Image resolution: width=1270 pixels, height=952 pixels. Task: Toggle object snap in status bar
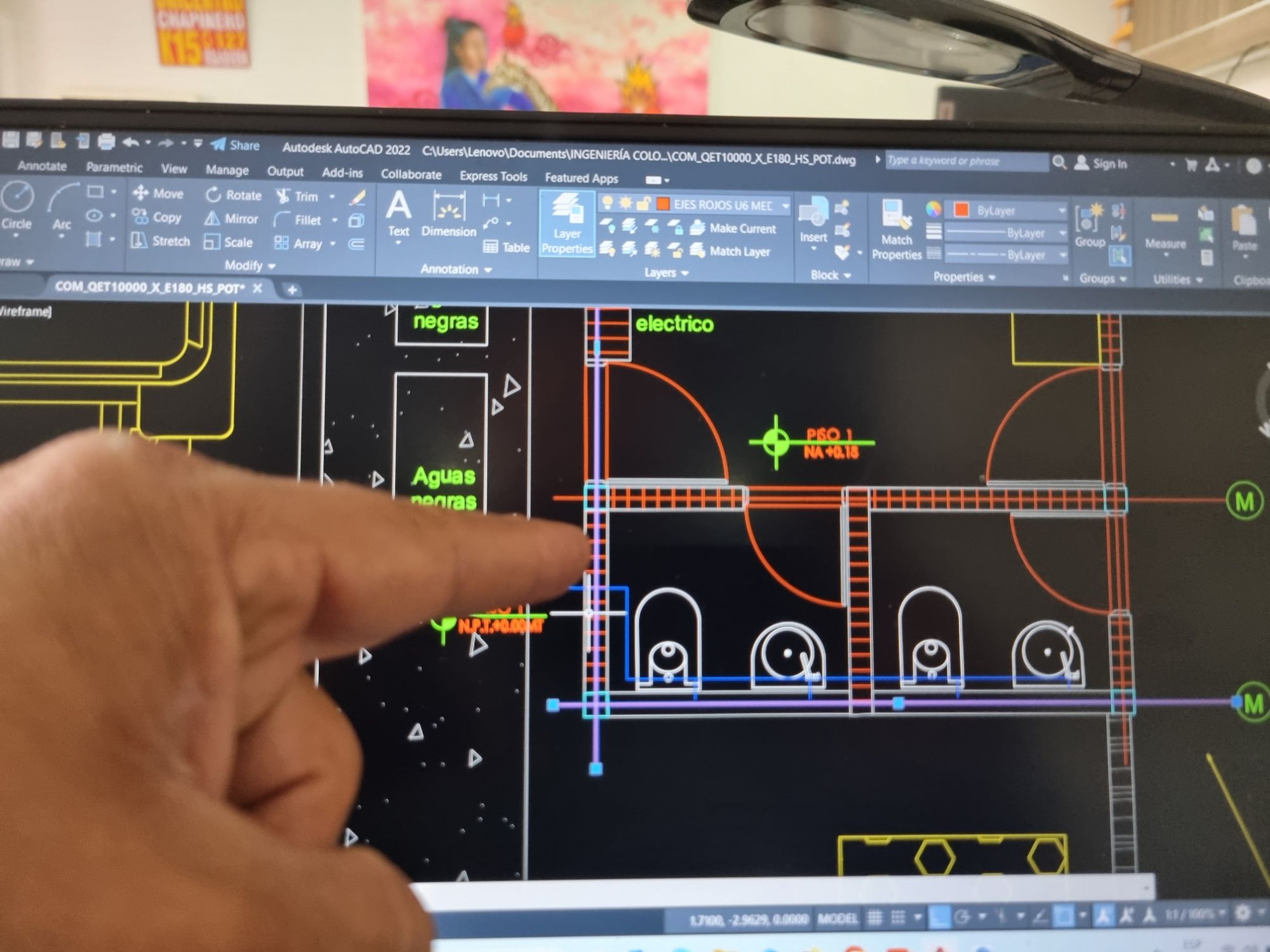pyautogui.click(x=1064, y=916)
